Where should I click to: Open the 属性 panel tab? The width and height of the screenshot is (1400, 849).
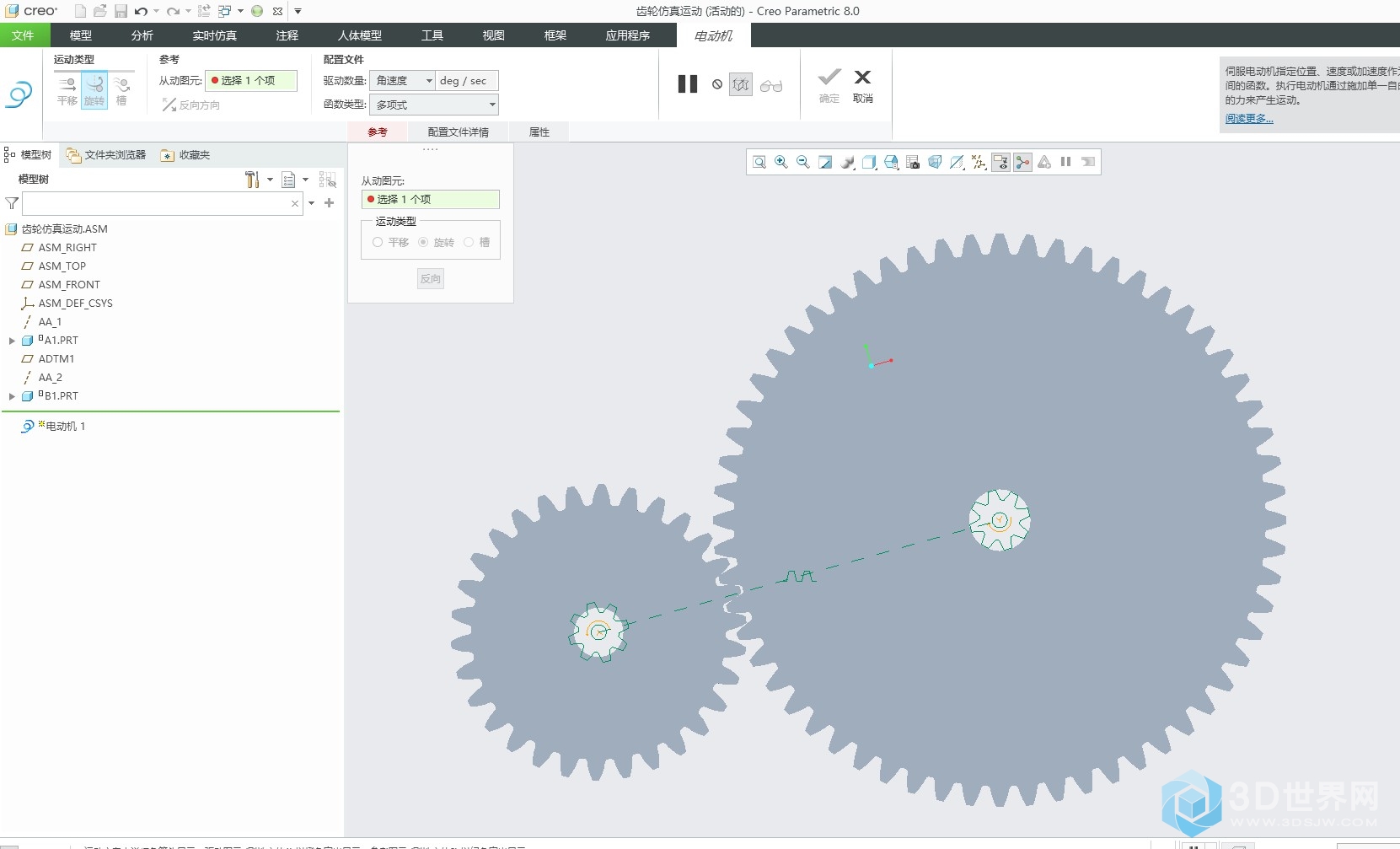point(539,132)
